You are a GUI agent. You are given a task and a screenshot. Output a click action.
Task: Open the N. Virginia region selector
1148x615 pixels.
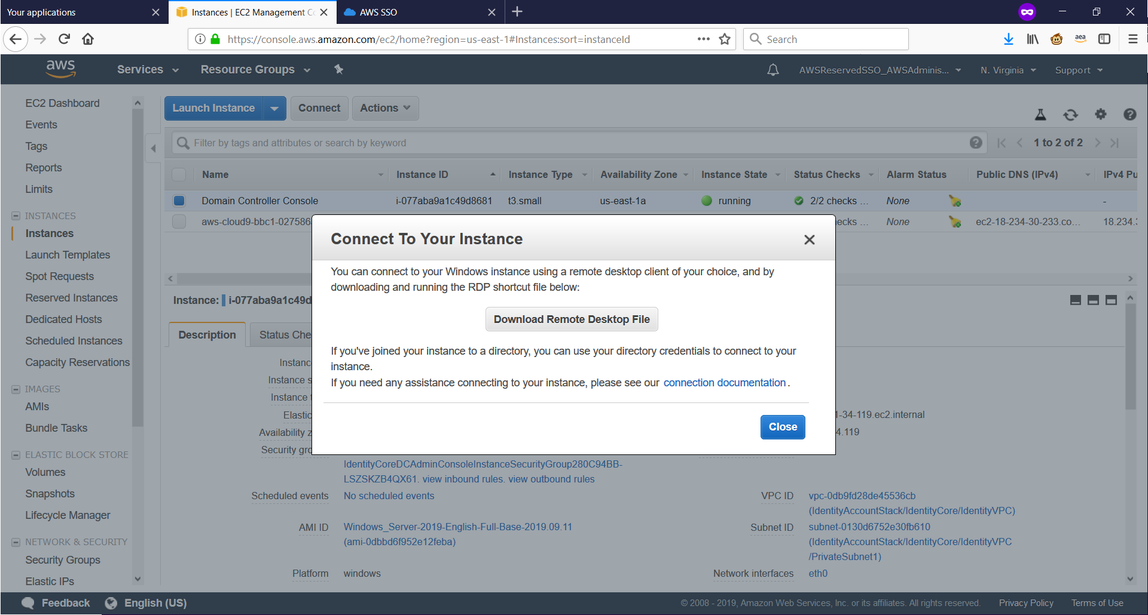tap(1008, 70)
